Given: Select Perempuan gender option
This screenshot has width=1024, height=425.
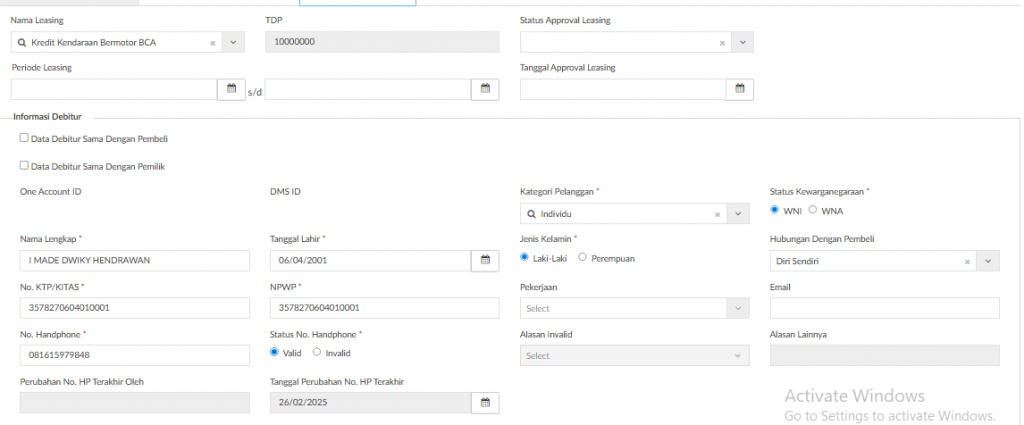Looking at the screenshot, I should (x=583, y=257).
